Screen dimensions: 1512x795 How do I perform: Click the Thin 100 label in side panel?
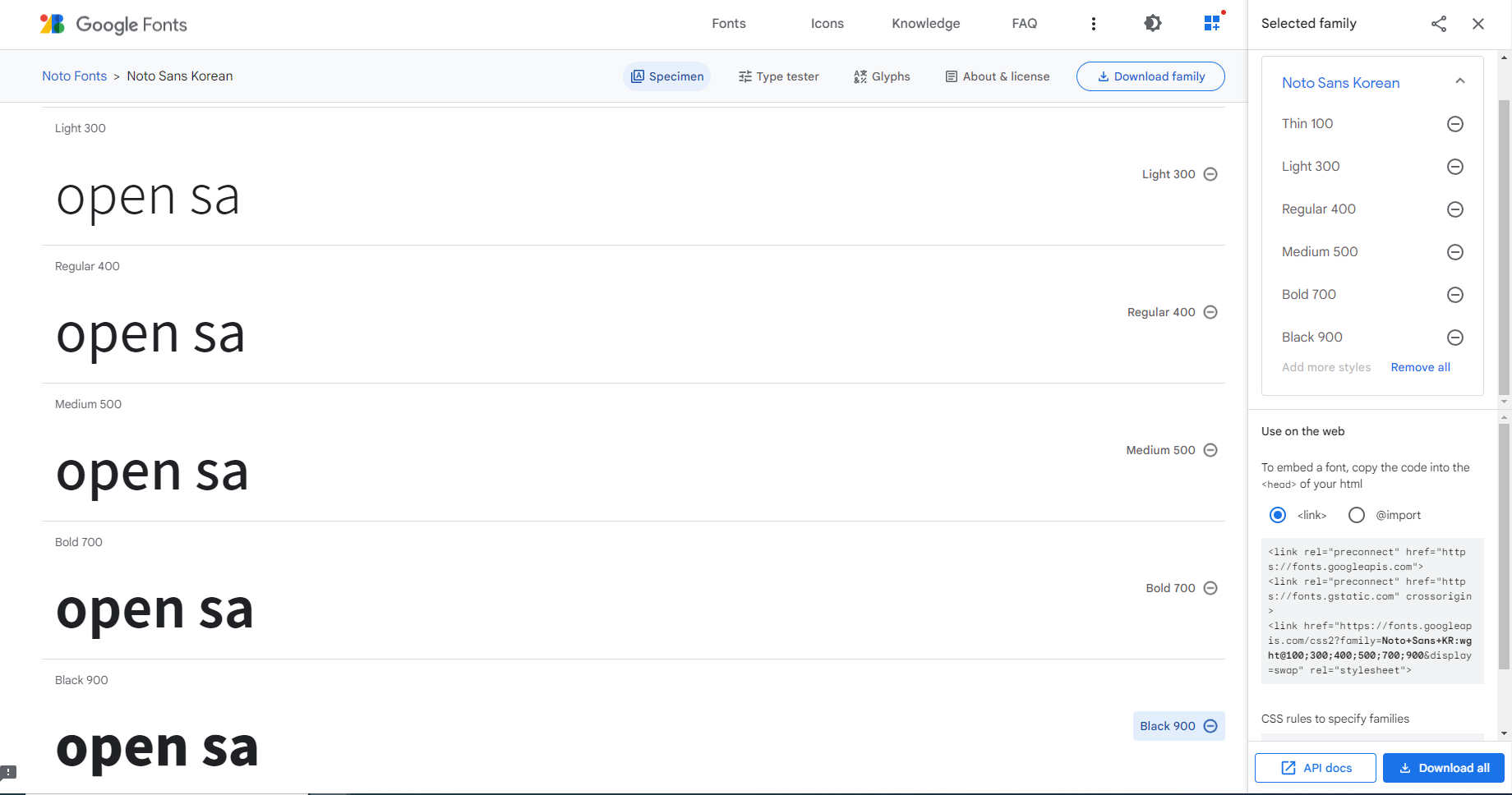(1307, 124)
